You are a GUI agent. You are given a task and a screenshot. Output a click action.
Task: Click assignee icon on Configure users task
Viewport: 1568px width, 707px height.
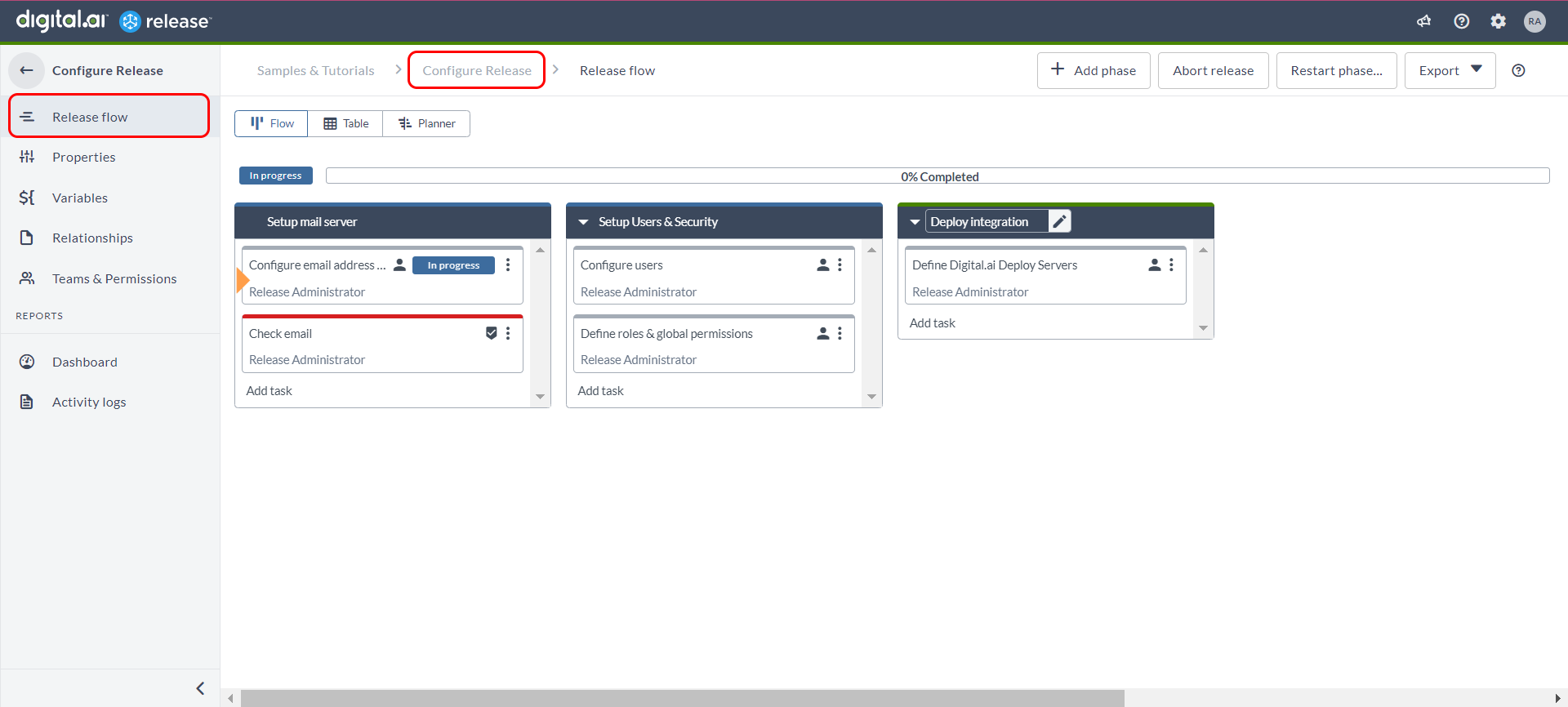point(823,265)
